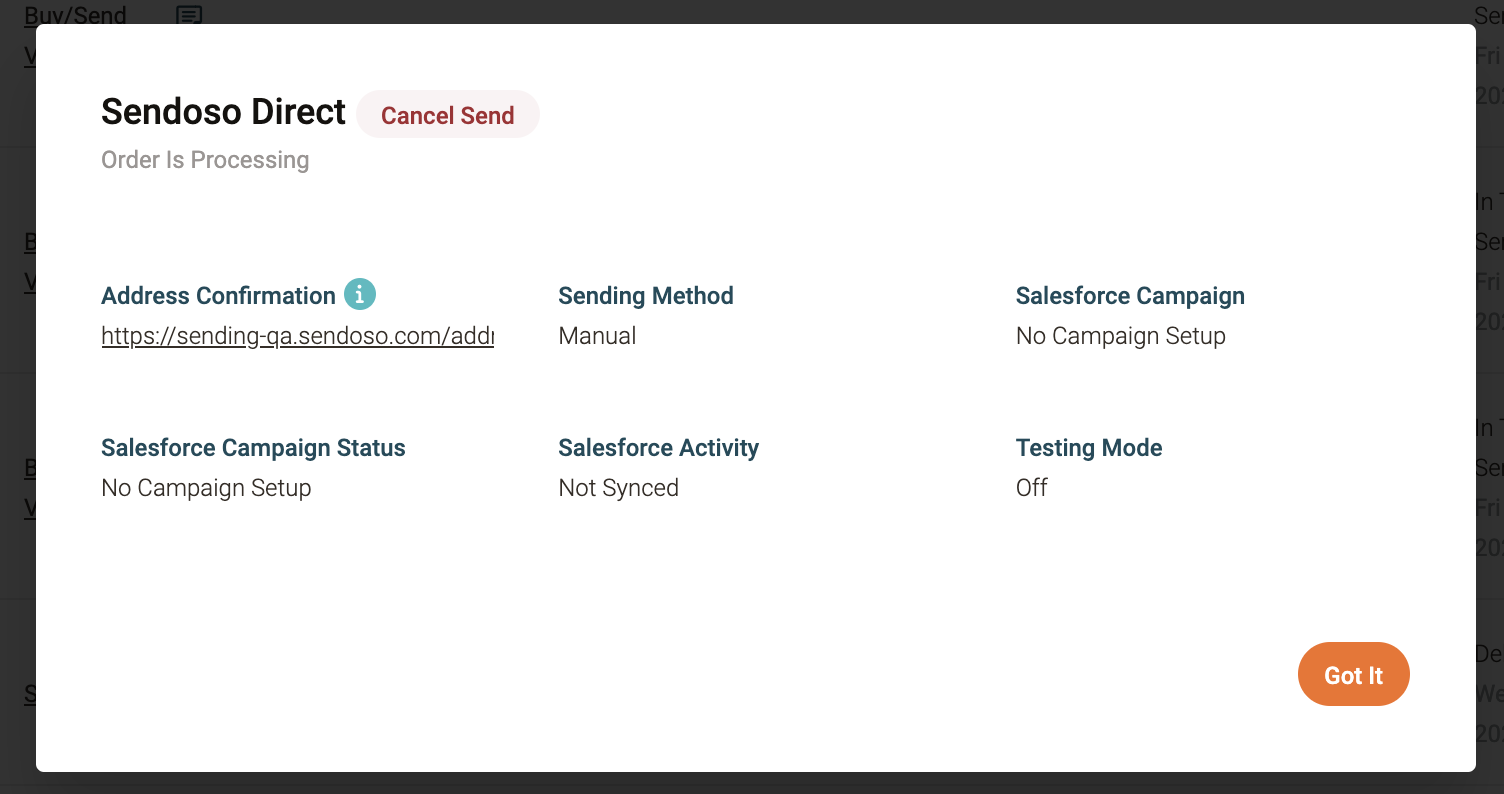Select the Manual sending method value
Screen dimensions: 1504x794
pos(597,336)
